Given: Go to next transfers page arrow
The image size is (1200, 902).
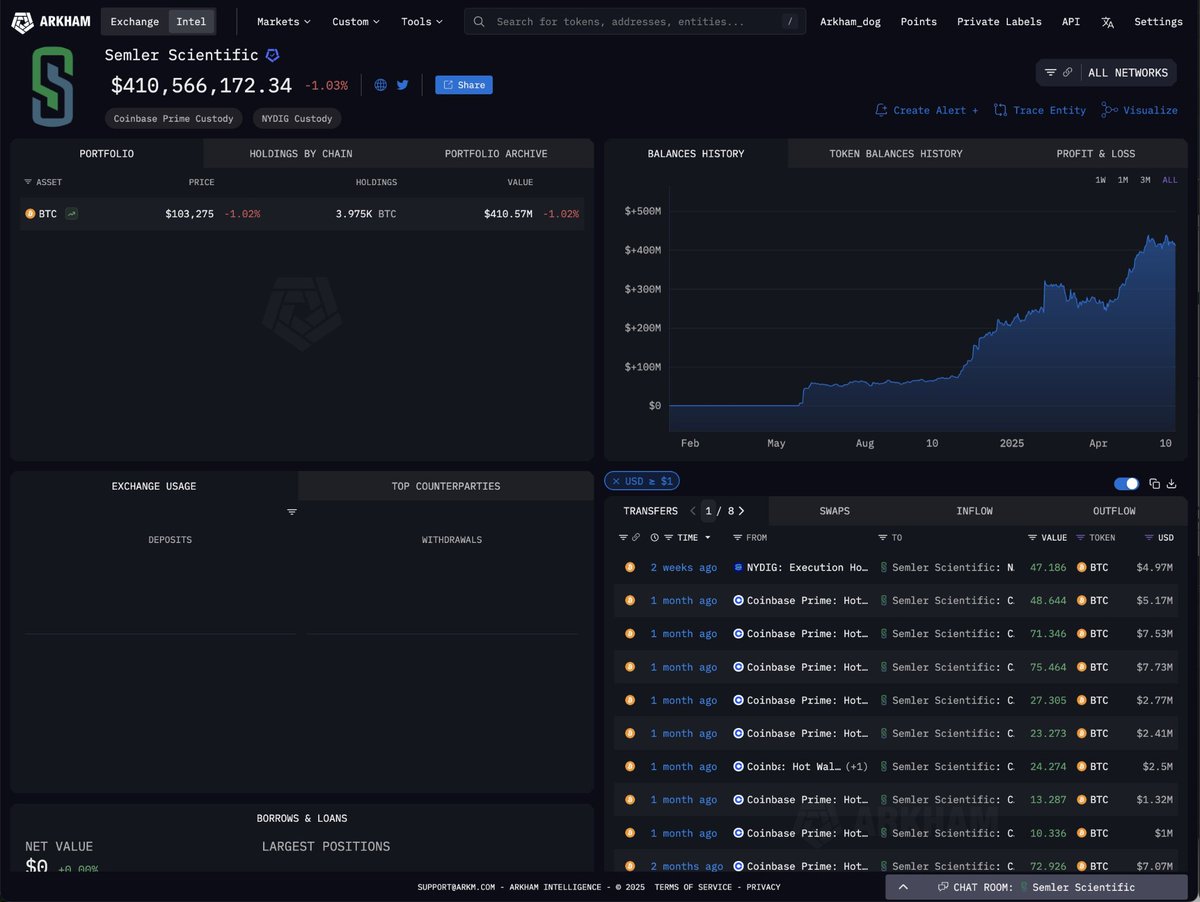Looking at the screenshot, I should 741,511.
